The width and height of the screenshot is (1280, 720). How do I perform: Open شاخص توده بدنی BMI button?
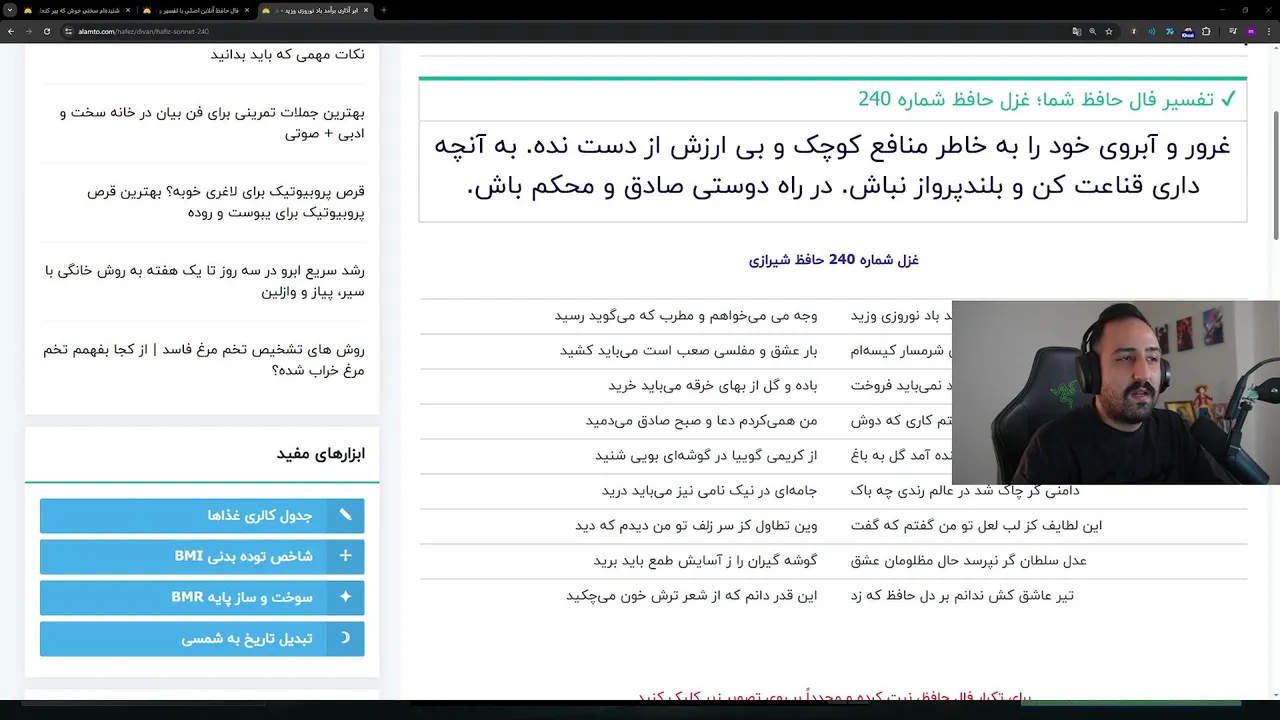202,556
